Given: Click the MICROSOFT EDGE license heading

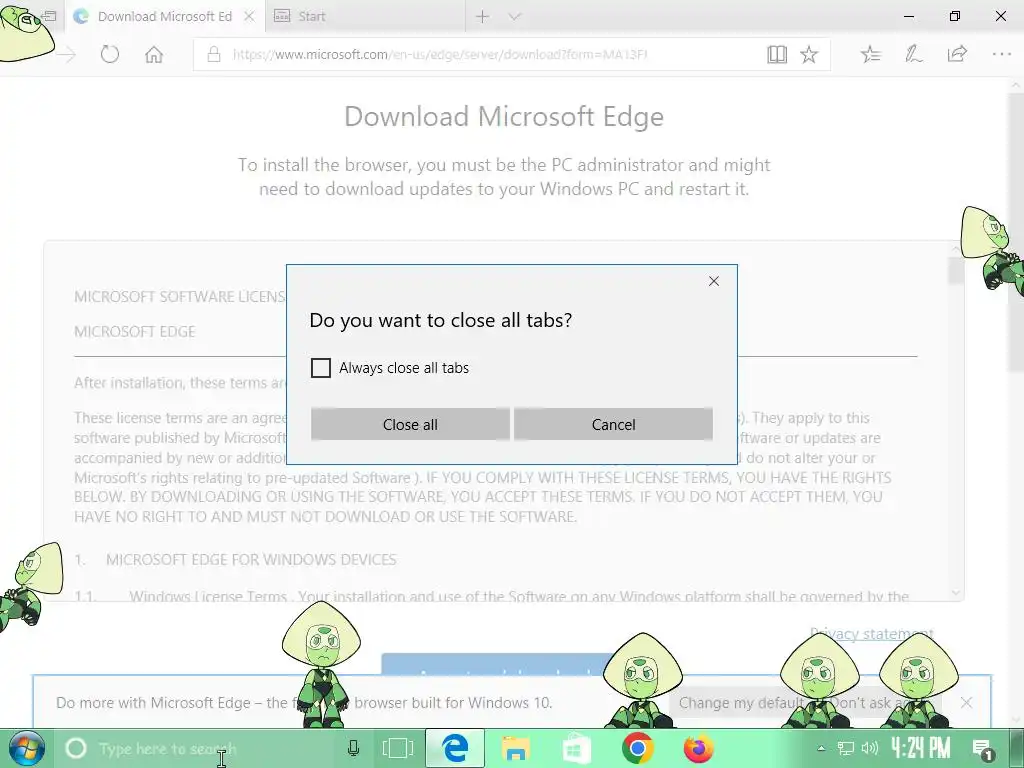Looking at the screenshot, I should click(x=135, y=332).
